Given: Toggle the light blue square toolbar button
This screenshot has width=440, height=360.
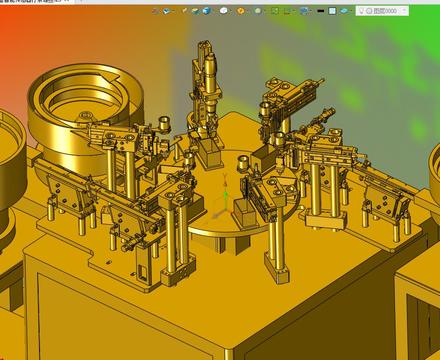Looking at the screenshot, I should point(332,11).
